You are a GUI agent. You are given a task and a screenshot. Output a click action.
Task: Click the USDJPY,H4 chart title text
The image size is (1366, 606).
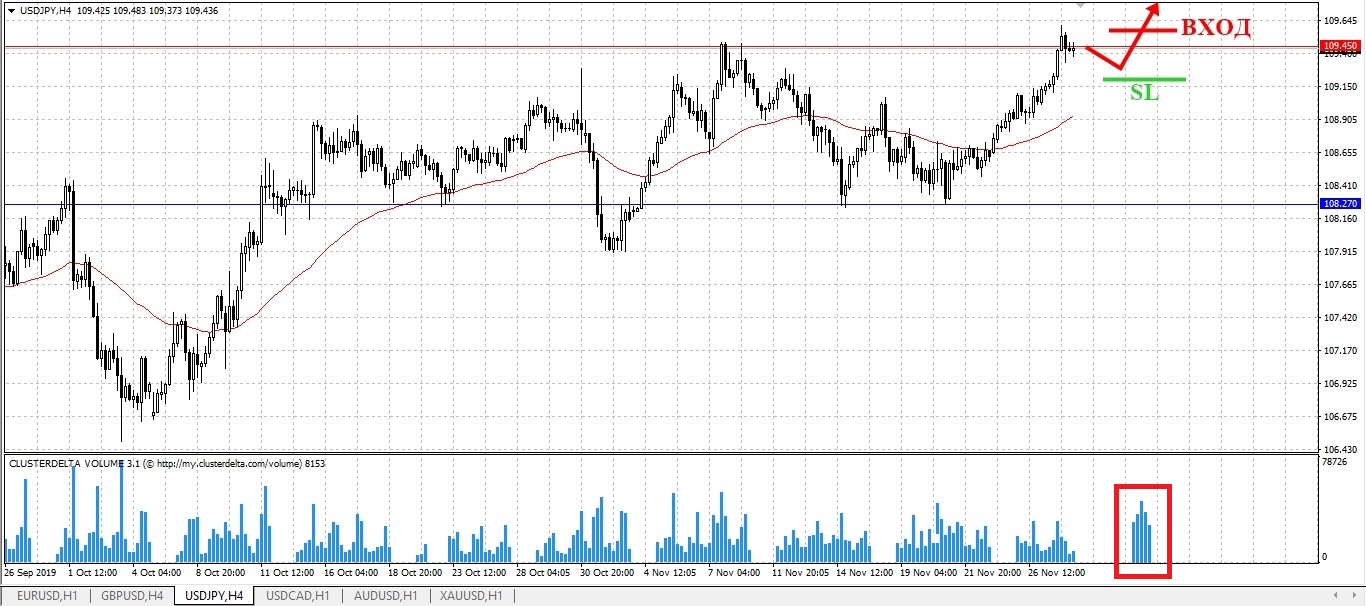coord(44,9)
